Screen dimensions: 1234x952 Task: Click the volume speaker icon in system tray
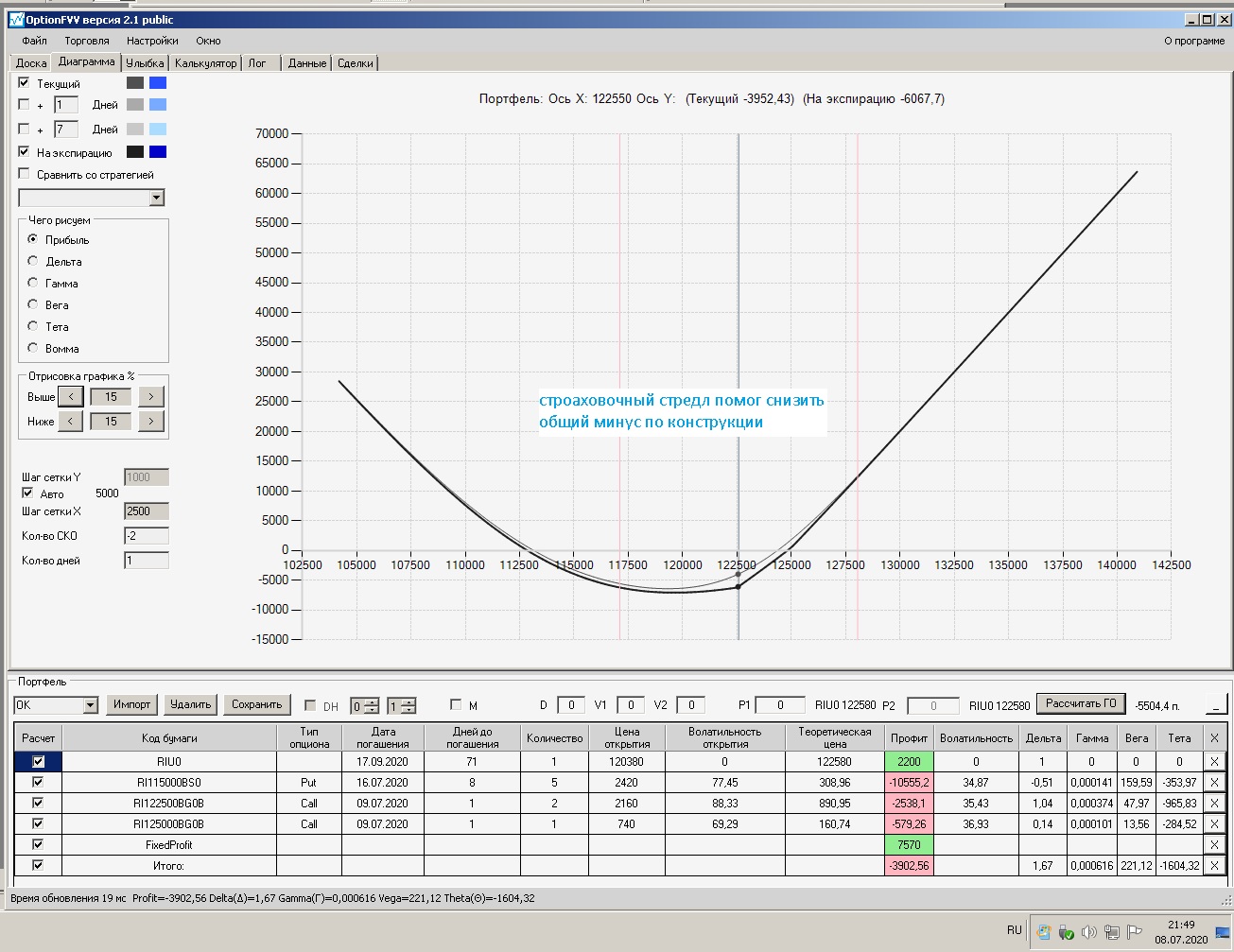tap(1088, 932)
